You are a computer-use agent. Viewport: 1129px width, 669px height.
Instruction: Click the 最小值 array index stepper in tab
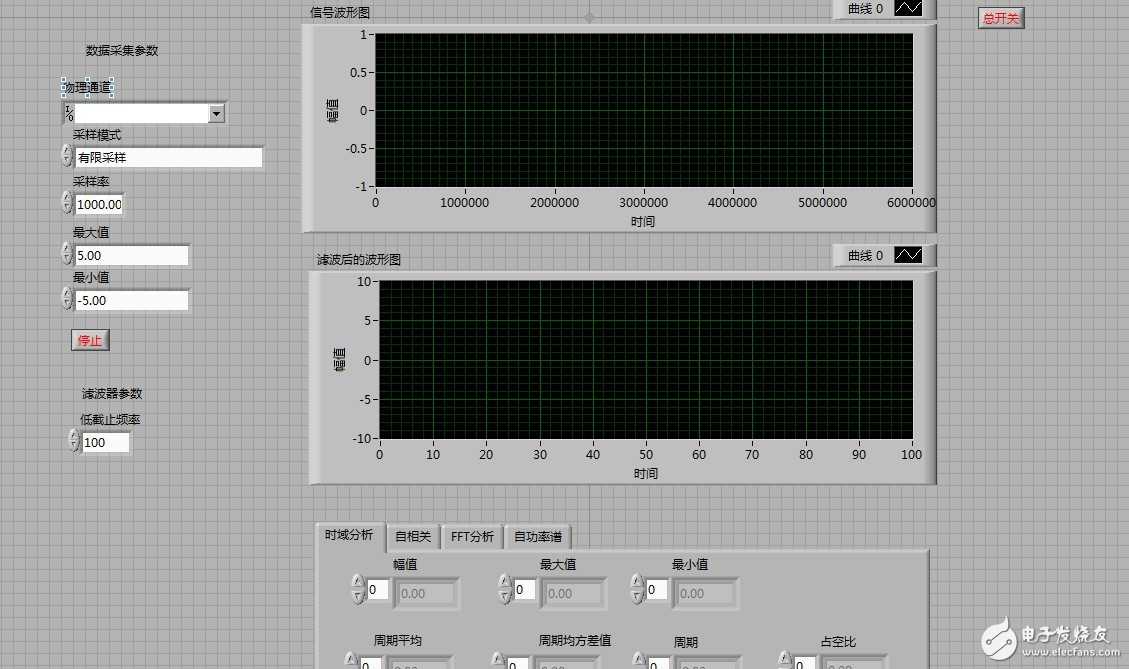637,589
